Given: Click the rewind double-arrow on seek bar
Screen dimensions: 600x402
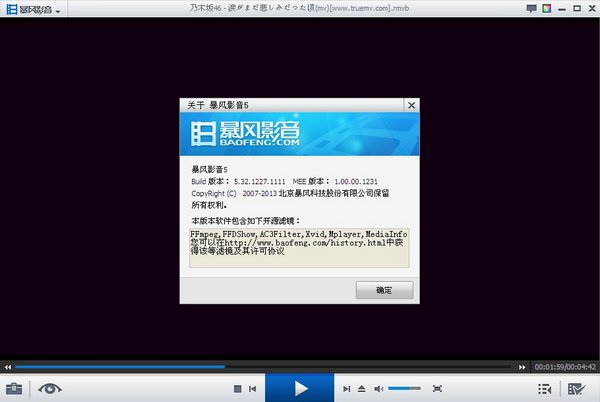Looking at the screenshot, I should click(8, 367).
